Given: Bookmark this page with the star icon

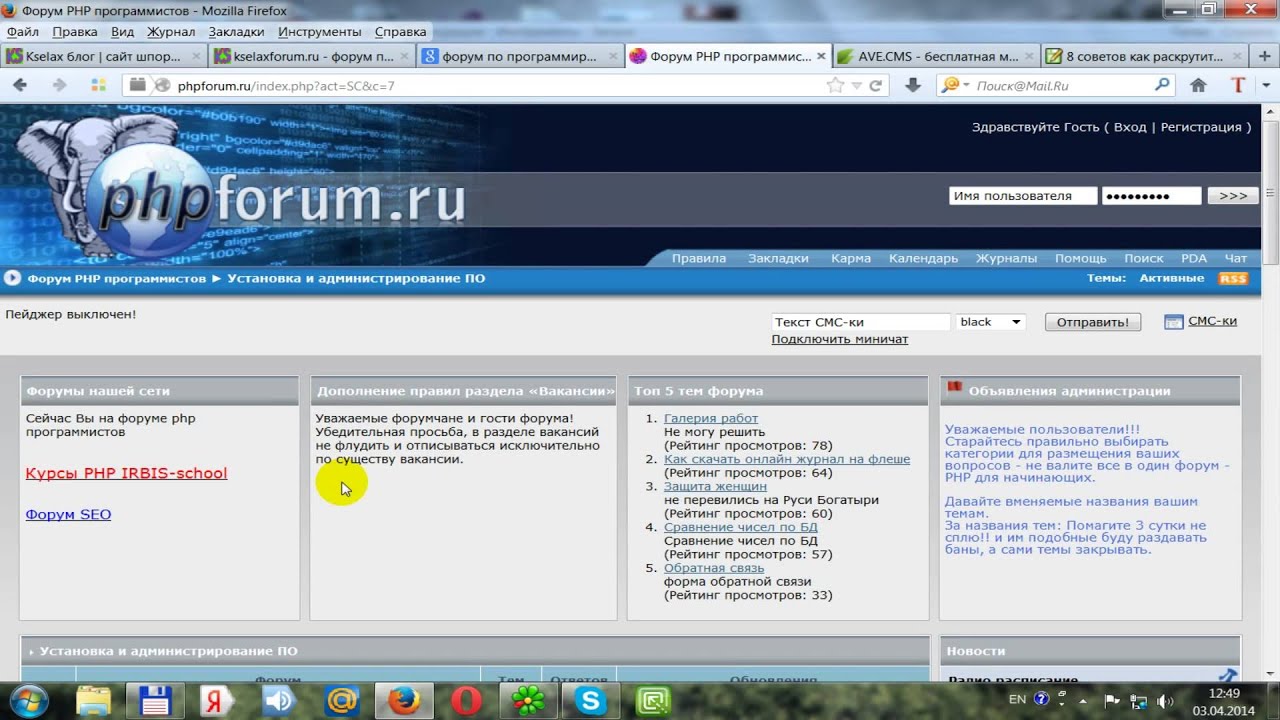Looking at the screenshot, I should (x=835, y=86).
